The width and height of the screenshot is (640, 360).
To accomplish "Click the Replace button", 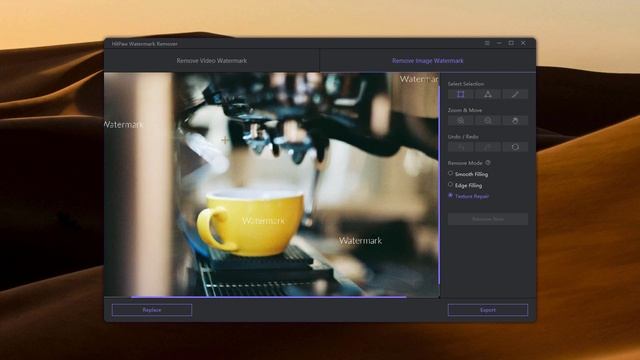I will click(152, 310).
